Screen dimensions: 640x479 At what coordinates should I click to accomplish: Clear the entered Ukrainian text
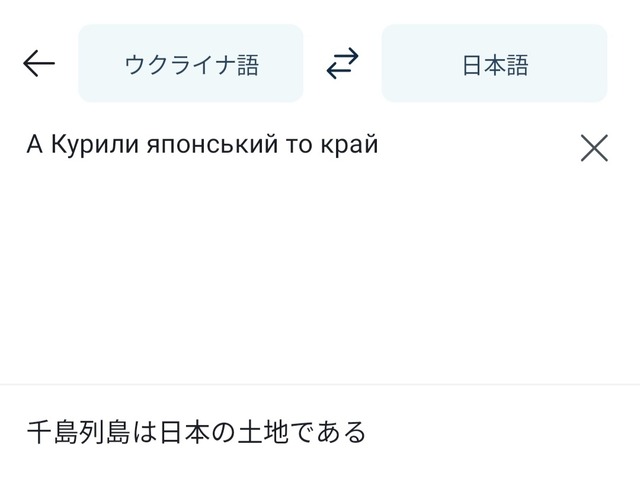pos(594,148)
